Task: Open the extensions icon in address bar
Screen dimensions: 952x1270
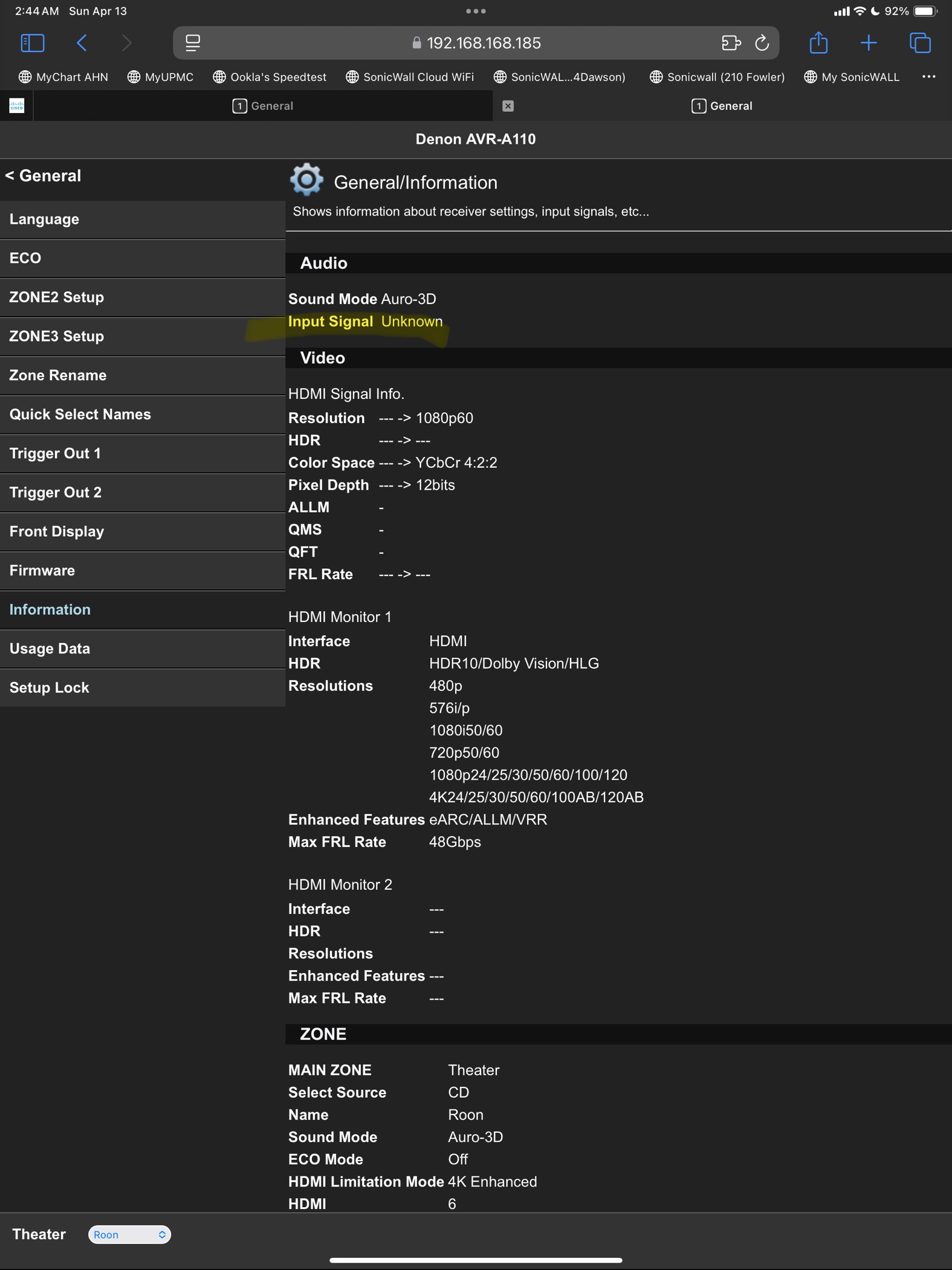Action: (731, 43)
